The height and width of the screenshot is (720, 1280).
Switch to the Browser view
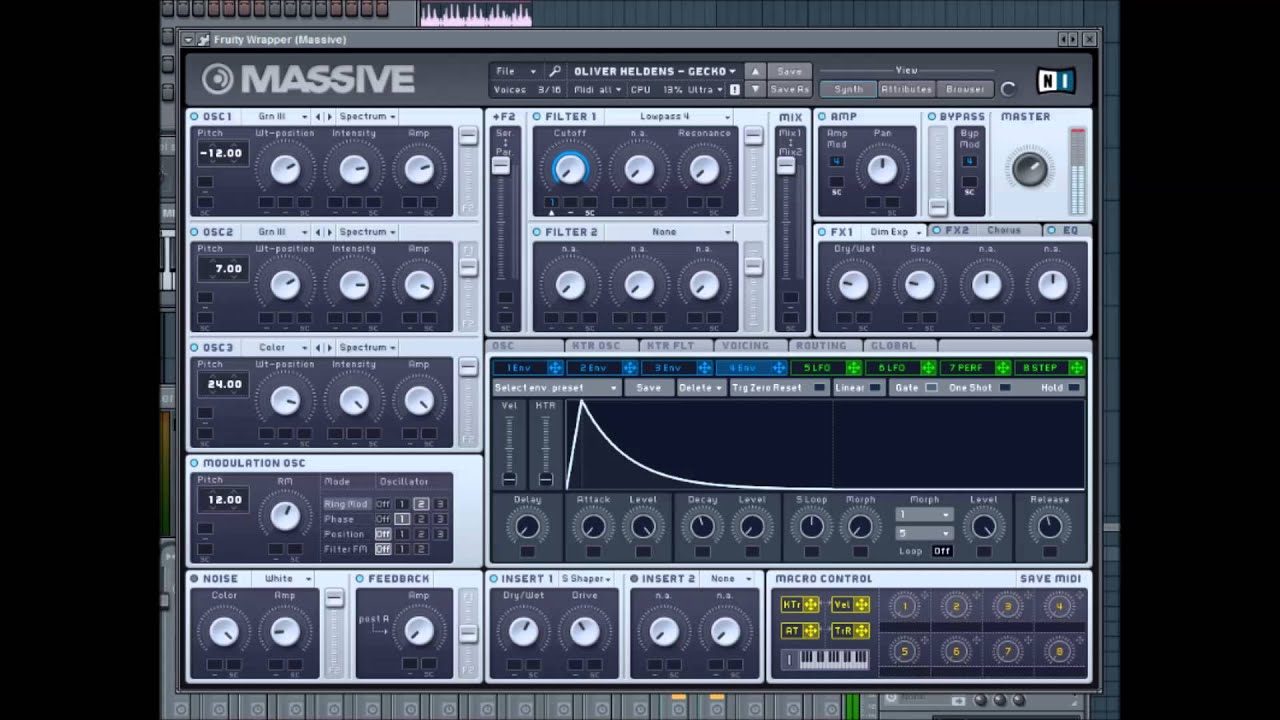[x=965, y=89]
